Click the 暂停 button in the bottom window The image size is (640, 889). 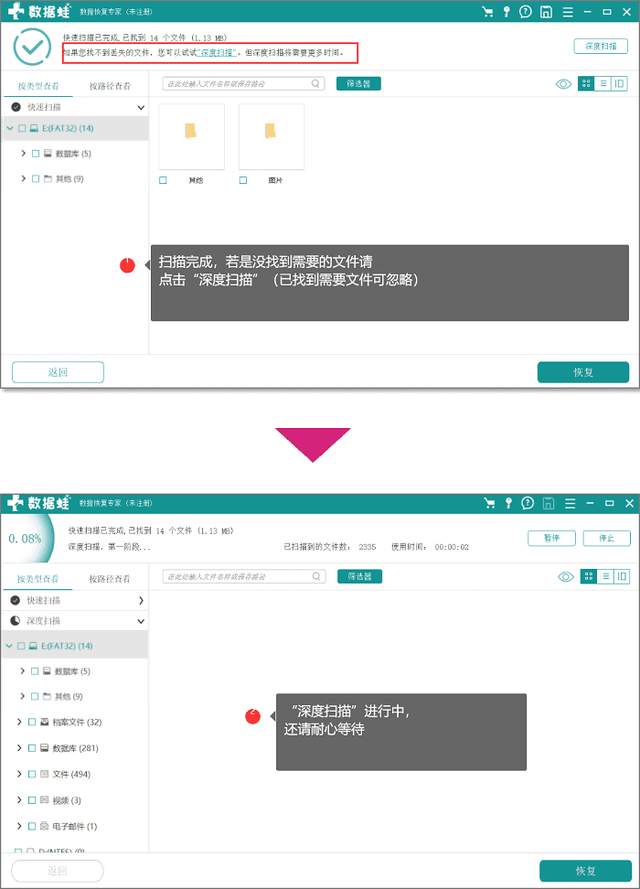click(551, 538)
